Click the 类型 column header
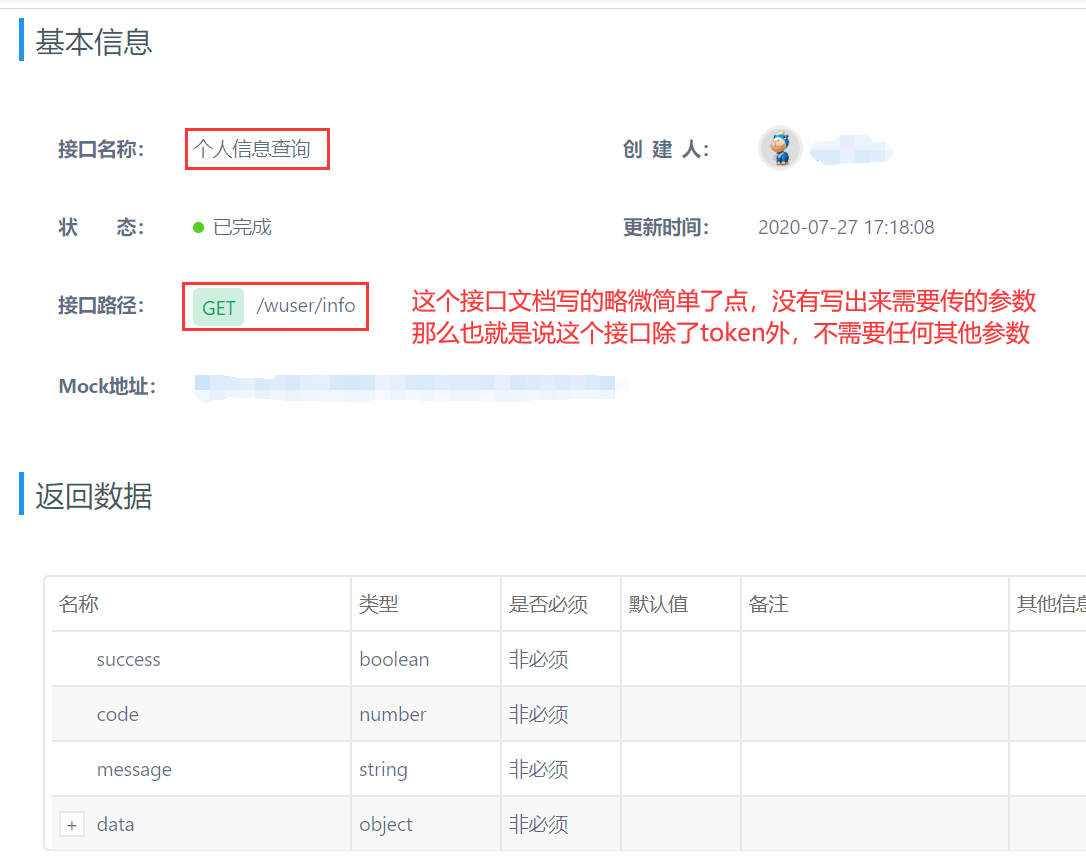Viewport: 1086px width, 864px height. pyautogui.click(x=378, y=604)
